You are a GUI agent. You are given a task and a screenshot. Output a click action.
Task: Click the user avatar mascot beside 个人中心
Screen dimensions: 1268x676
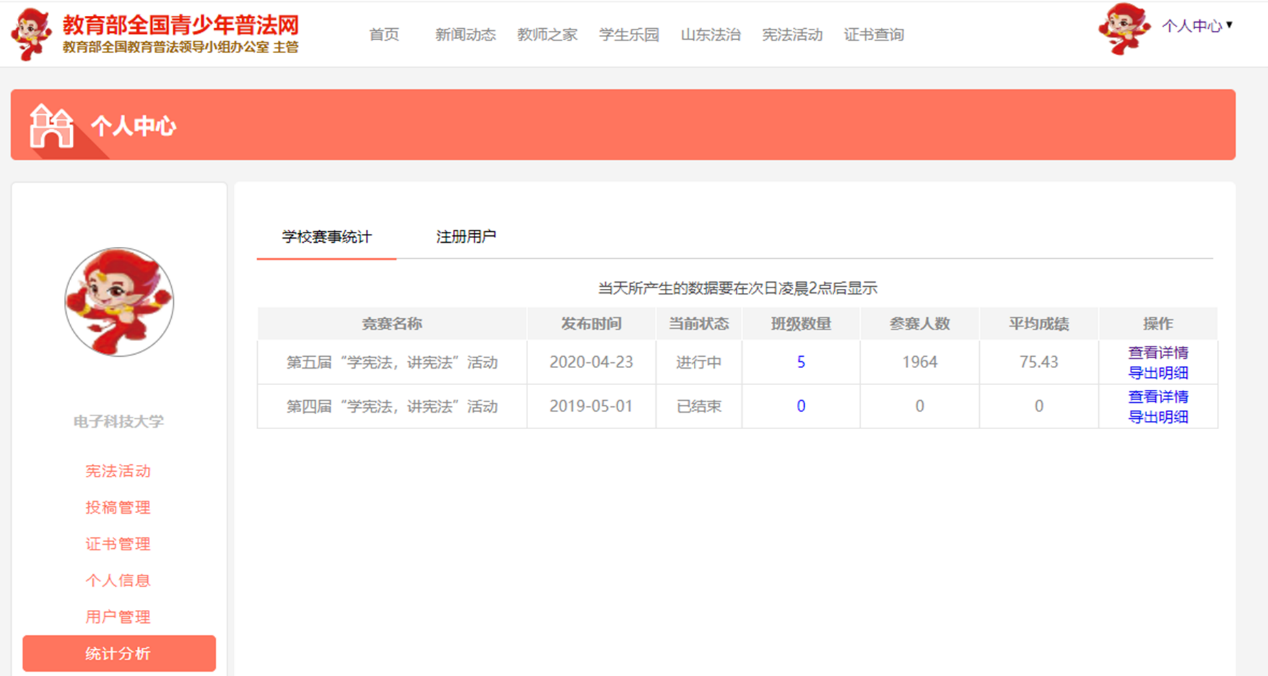point(1123,29)
